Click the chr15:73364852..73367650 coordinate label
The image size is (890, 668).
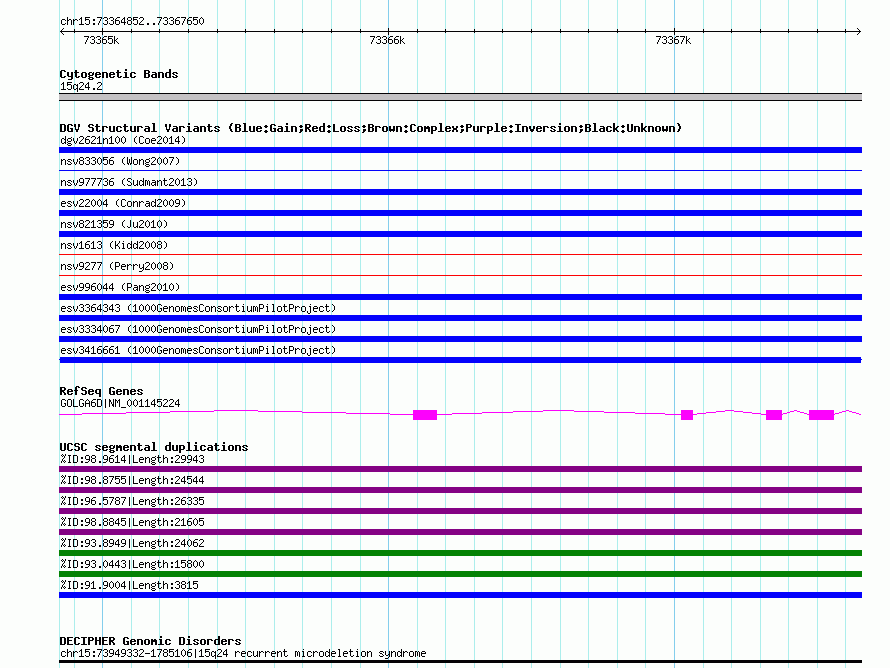point(132,21)
